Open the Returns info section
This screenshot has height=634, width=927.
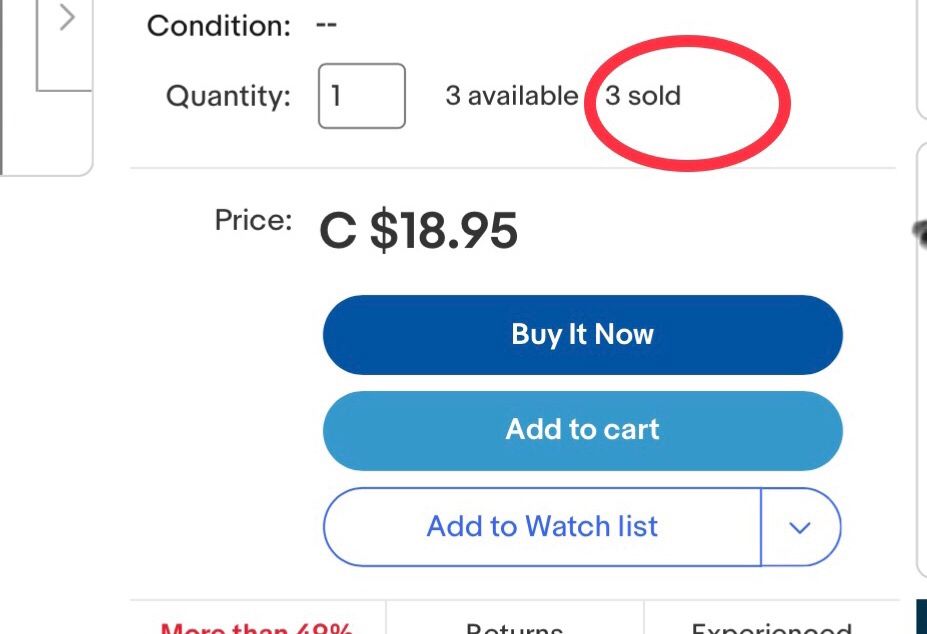pyautogui.click(x=514, y=627)
